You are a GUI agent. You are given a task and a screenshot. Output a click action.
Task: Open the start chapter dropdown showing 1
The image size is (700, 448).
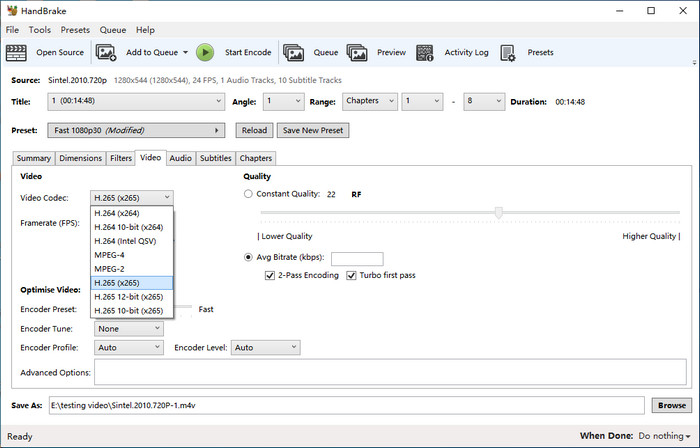(x=422, y=101)
